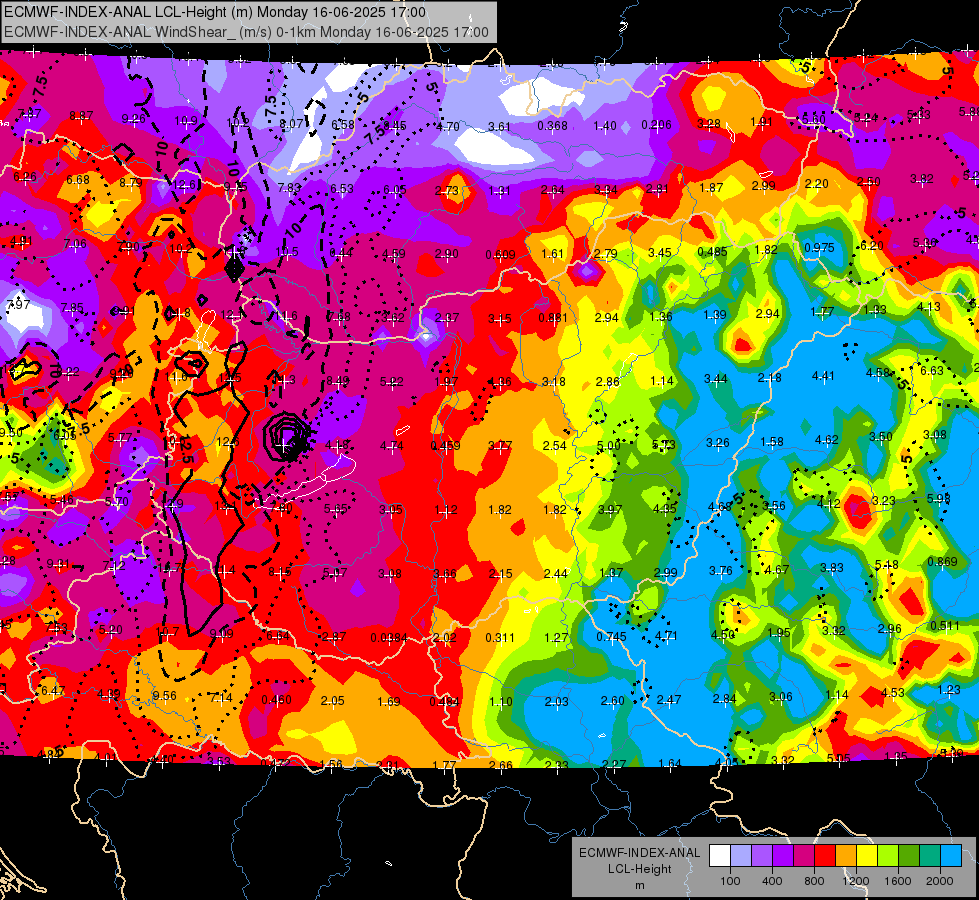Click the wind shear value 0.485
The image size is (979, 900).
click(x=712, y=252)
